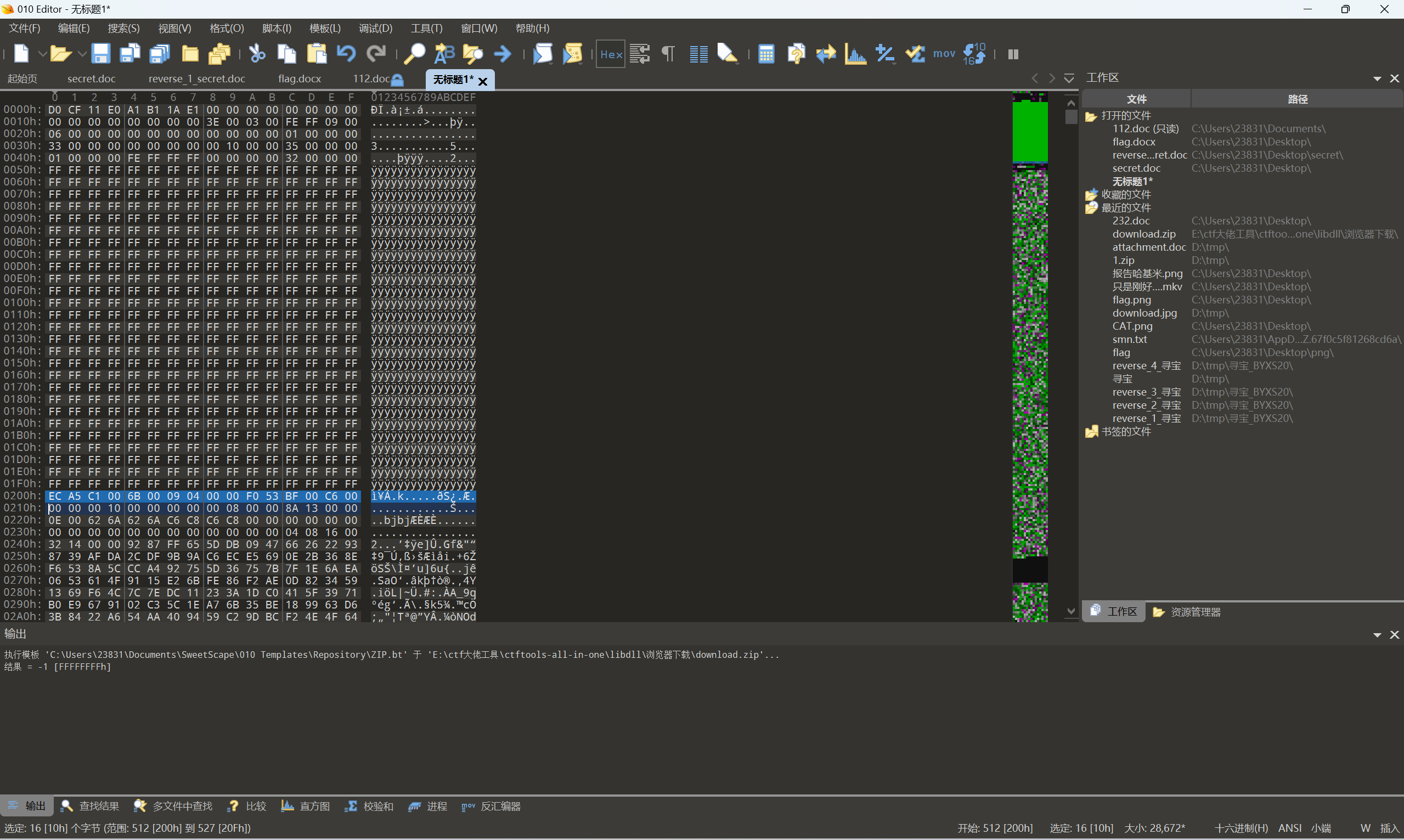Screen dimensions: 1404x840
Task: Run a script with the script icon
Action: point(543,54)
